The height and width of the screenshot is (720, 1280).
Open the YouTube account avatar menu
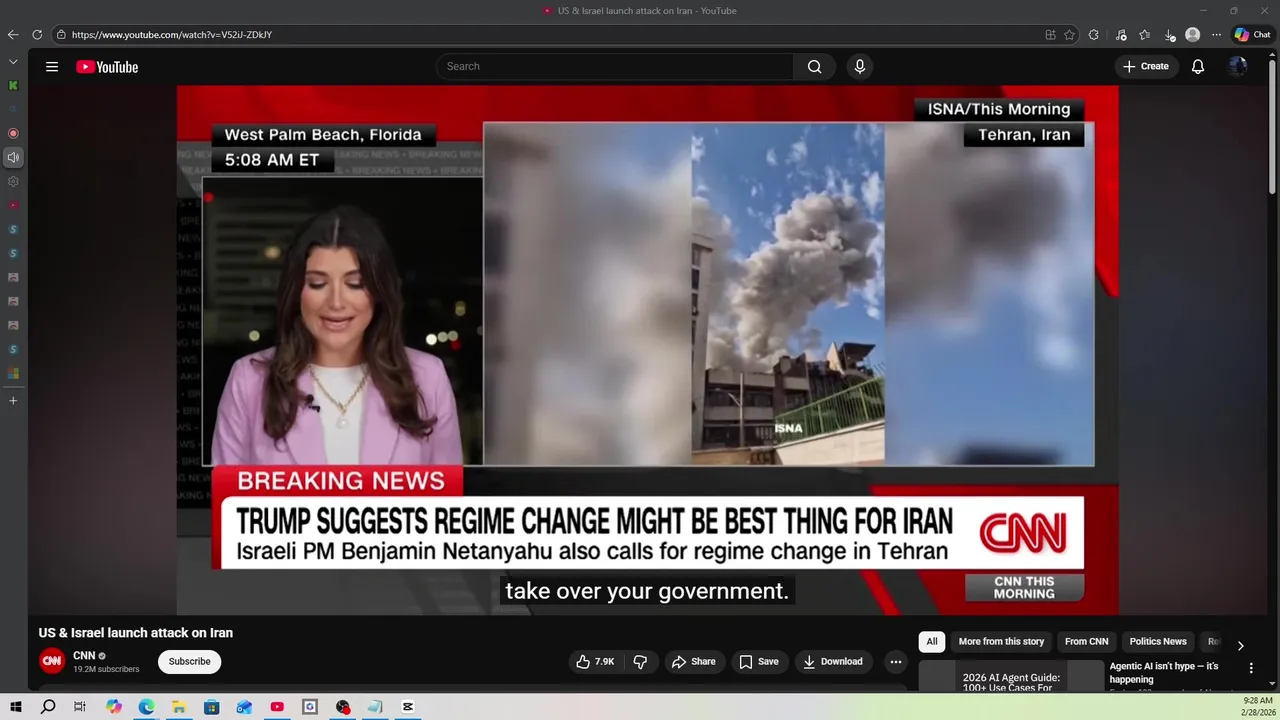[x=1238, y=67]
